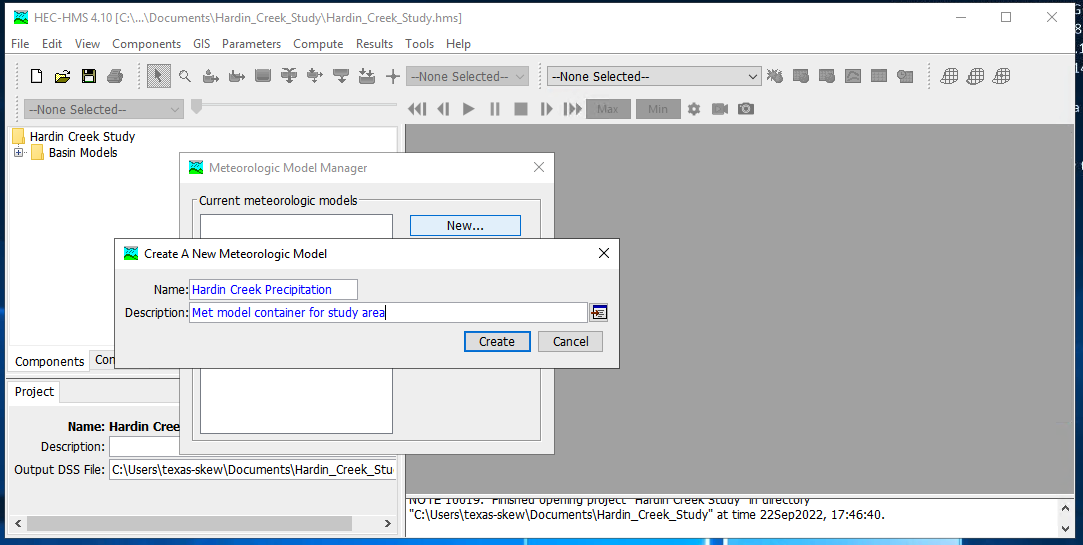Viewport: 1083px width, 545px height.
Task: Save the project via floppy disk icon
Action: (x=88, y=76)
